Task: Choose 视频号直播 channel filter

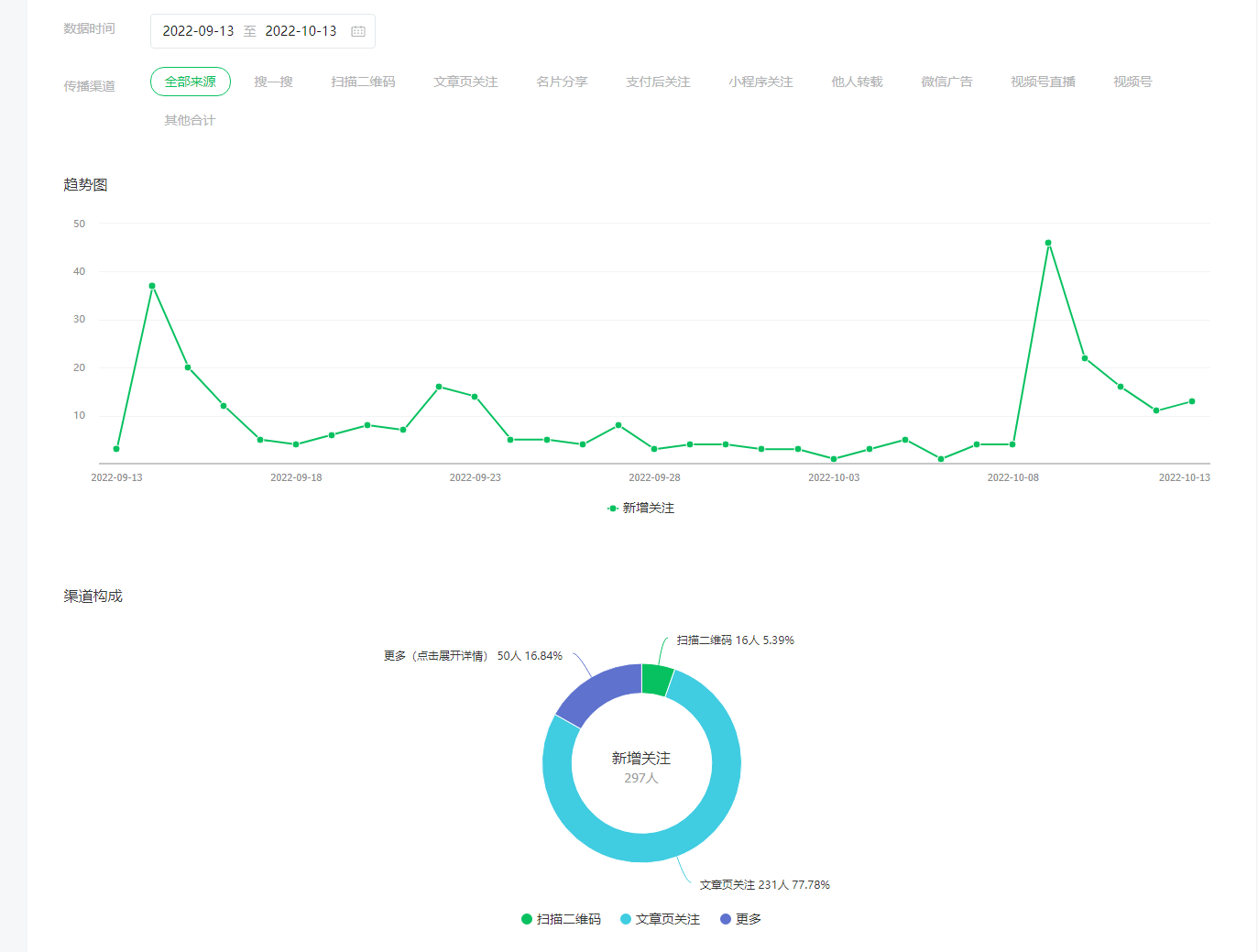Action: coord(1043,82)
